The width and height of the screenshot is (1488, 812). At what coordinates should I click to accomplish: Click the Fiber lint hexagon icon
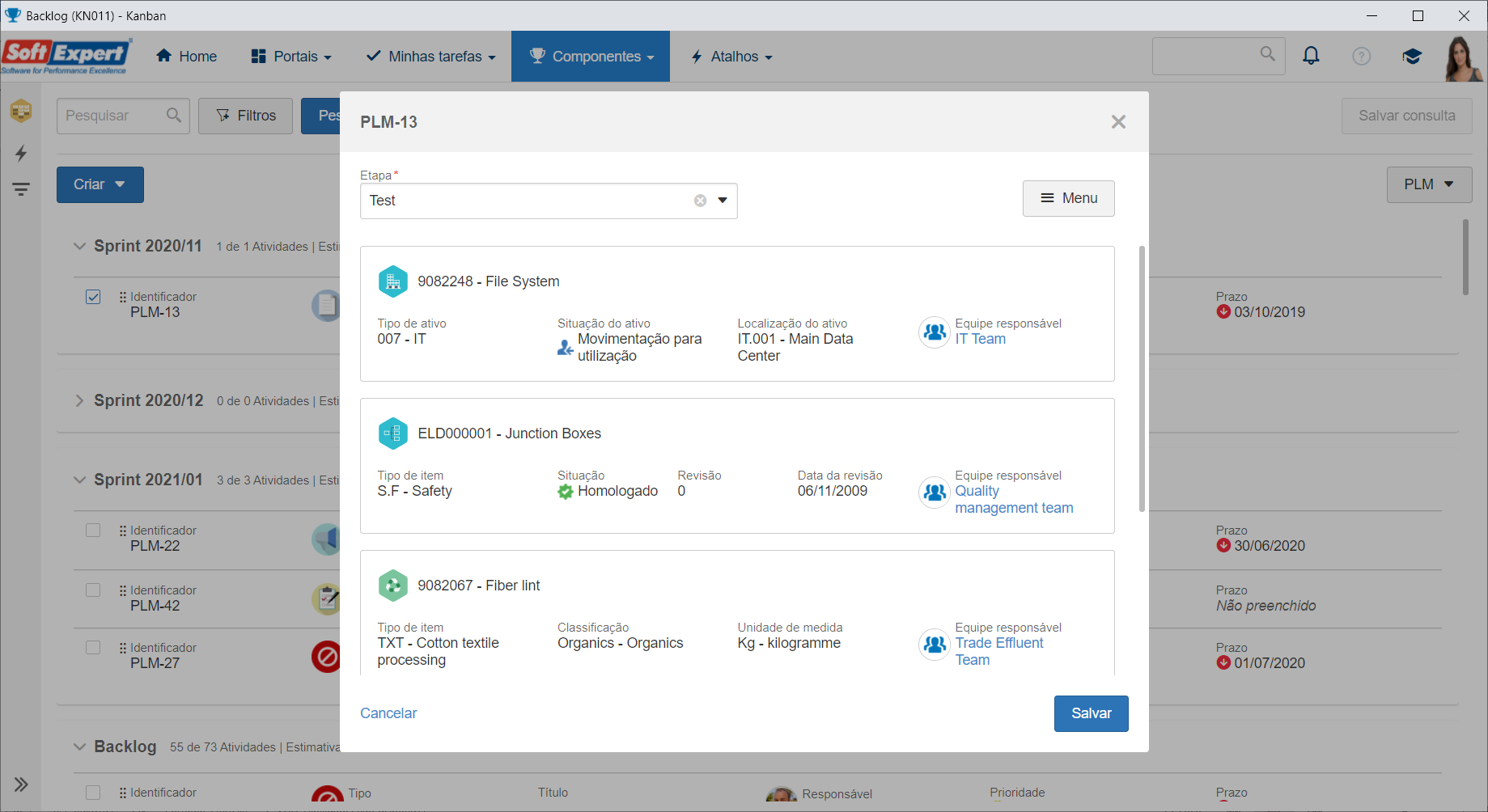(x=393, y=586)
